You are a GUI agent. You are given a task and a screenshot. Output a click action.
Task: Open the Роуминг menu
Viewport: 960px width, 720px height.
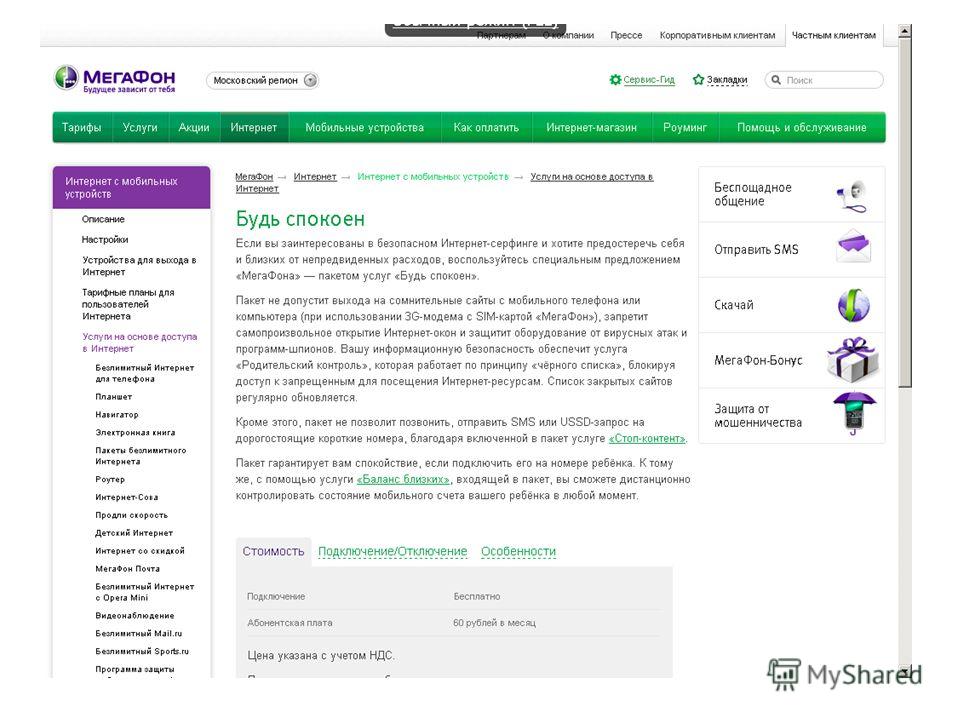(684, 127)
